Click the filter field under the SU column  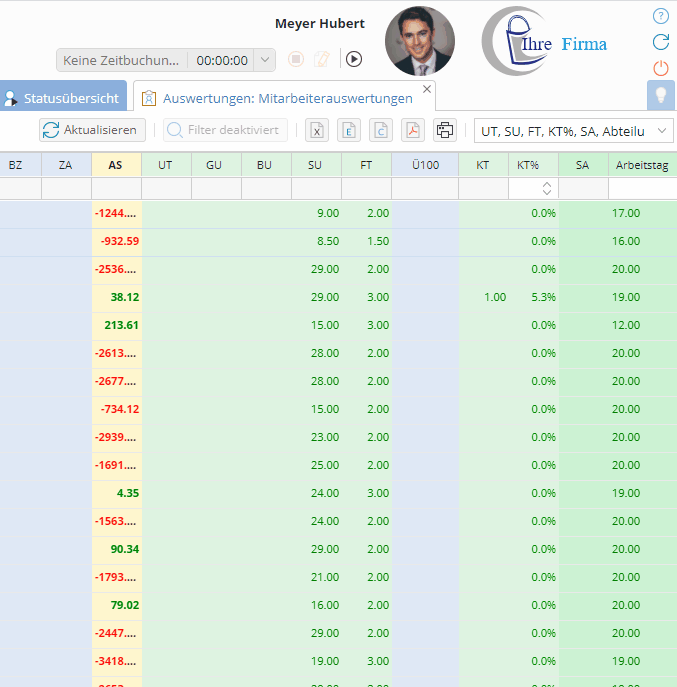(316, 188)
